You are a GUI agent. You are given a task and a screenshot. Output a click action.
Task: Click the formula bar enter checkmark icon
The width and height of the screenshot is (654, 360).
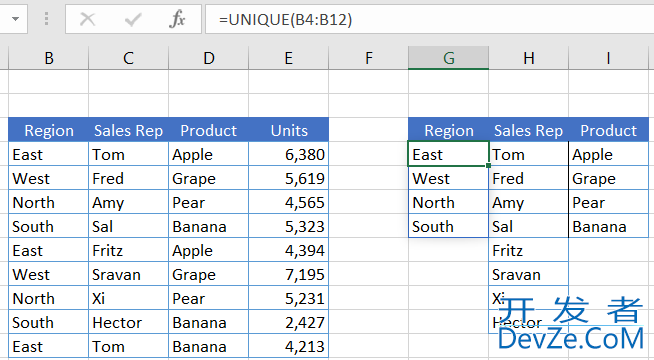(x=133, y=19)
